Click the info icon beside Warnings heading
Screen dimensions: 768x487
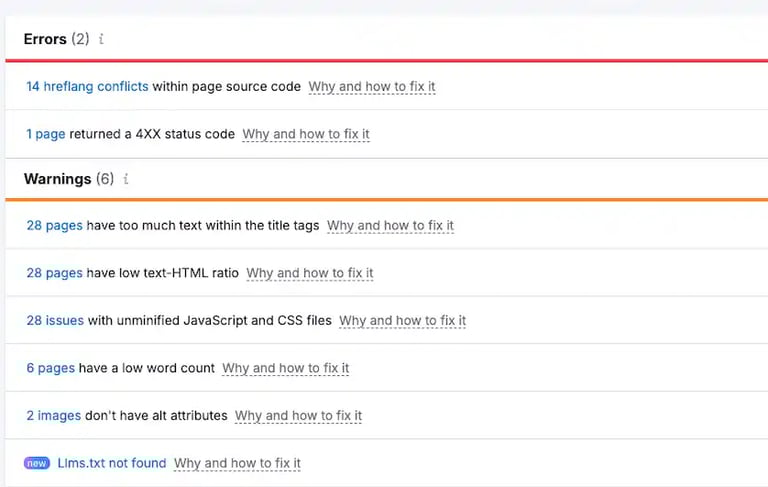point(126,179)
